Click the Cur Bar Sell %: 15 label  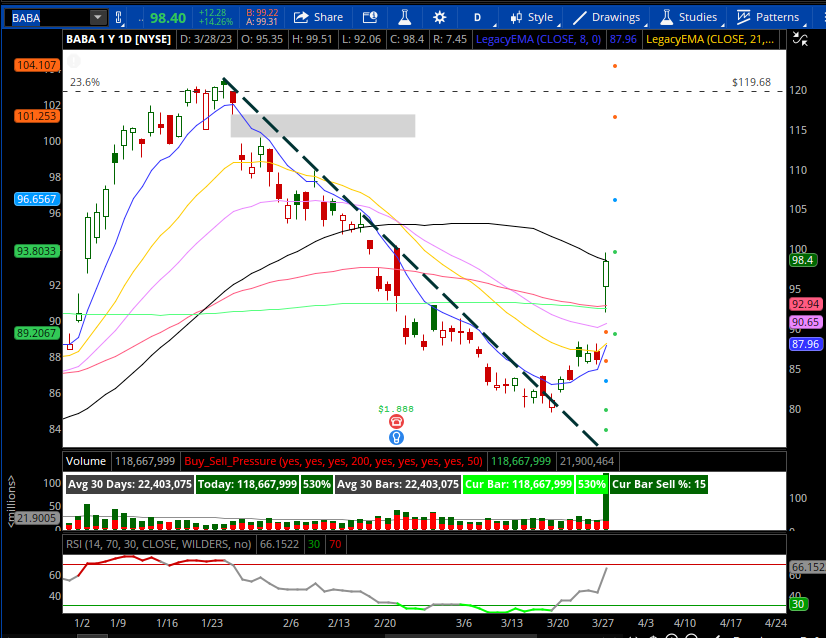(x=658, y=484)
